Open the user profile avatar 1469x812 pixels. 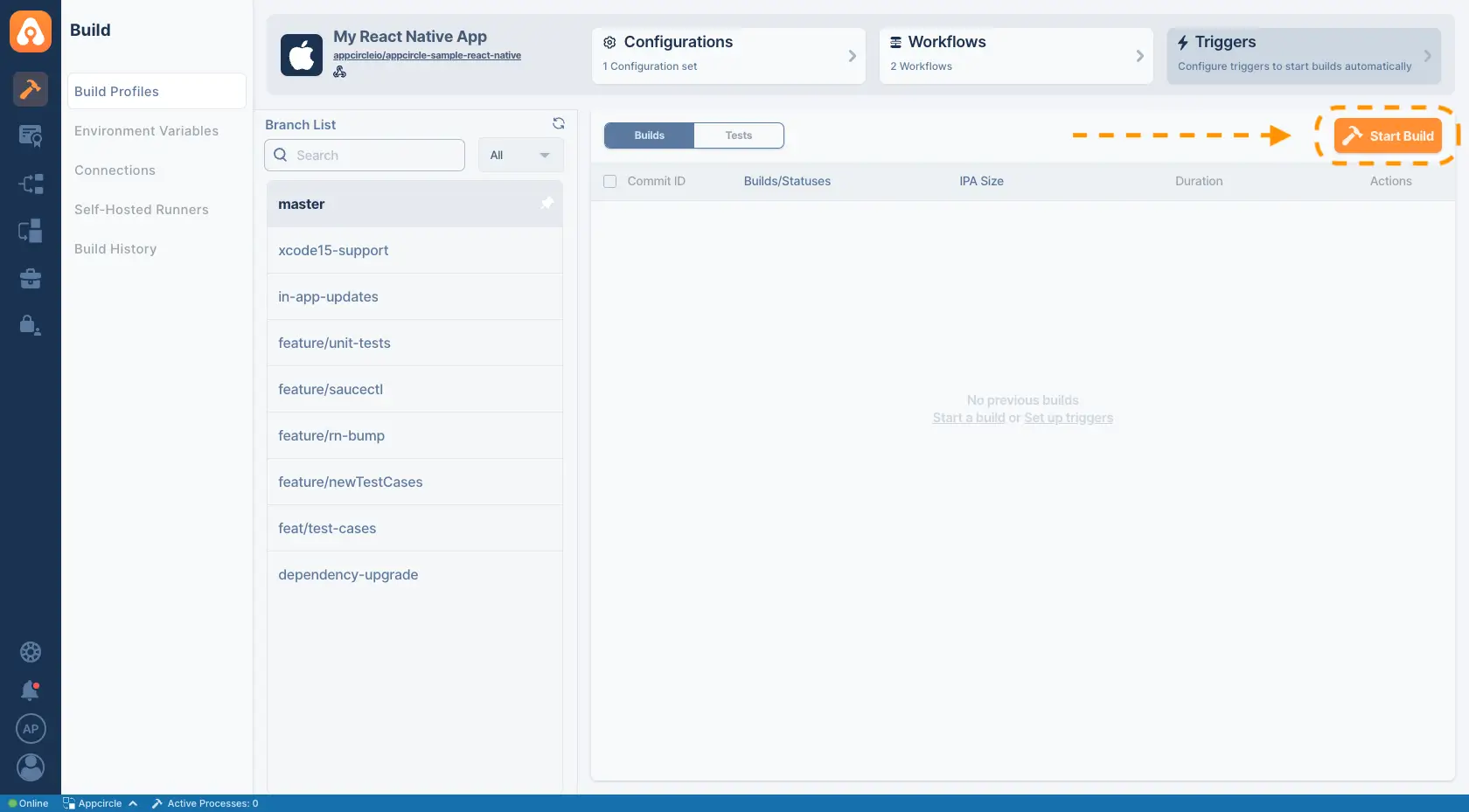[31, 767]
